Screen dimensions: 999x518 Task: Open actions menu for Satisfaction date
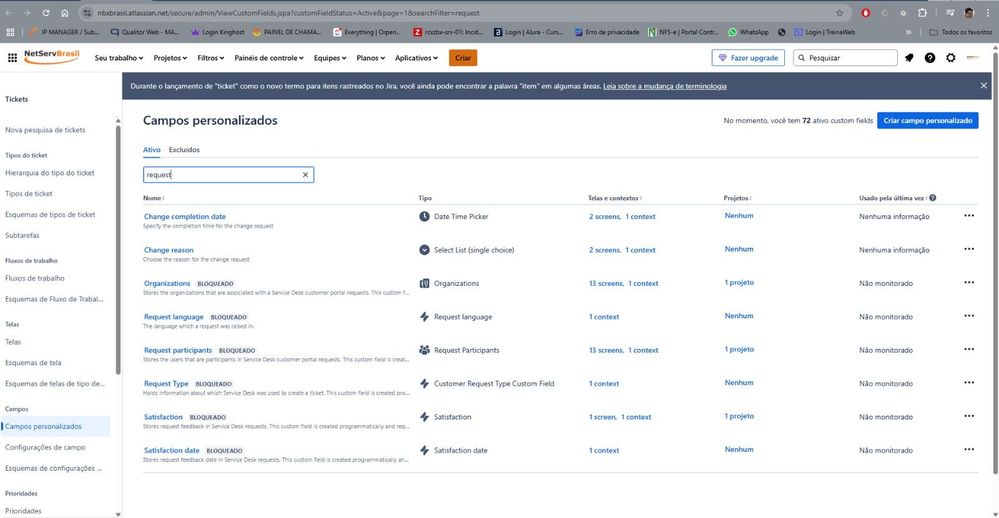[x=969, y=450]
